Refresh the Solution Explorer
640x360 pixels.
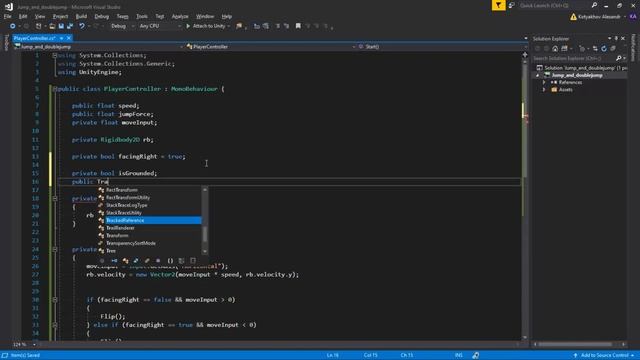tap(604, 49)
